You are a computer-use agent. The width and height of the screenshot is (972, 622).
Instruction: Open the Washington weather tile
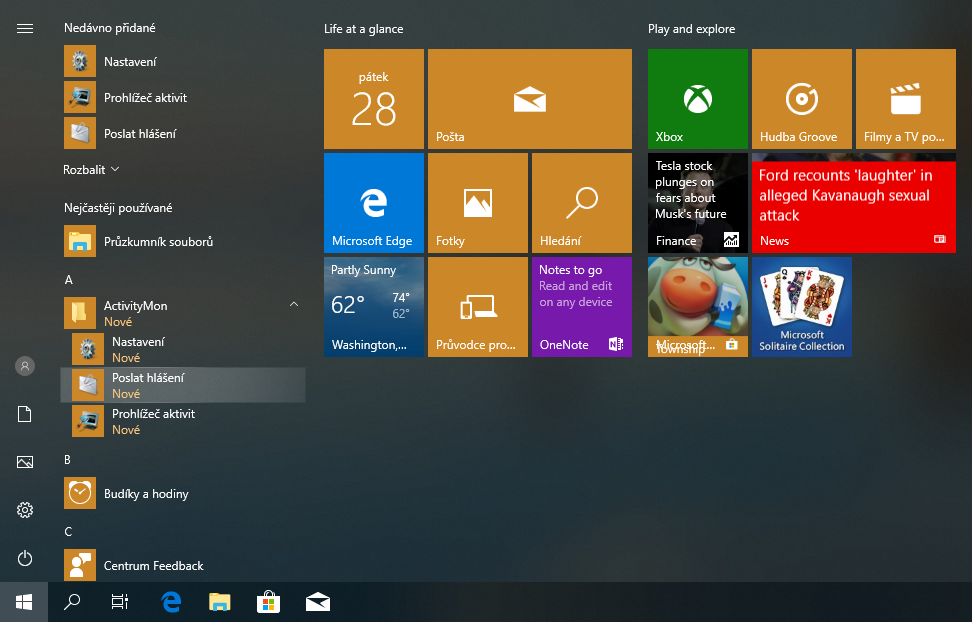click(x=374, y=307)
